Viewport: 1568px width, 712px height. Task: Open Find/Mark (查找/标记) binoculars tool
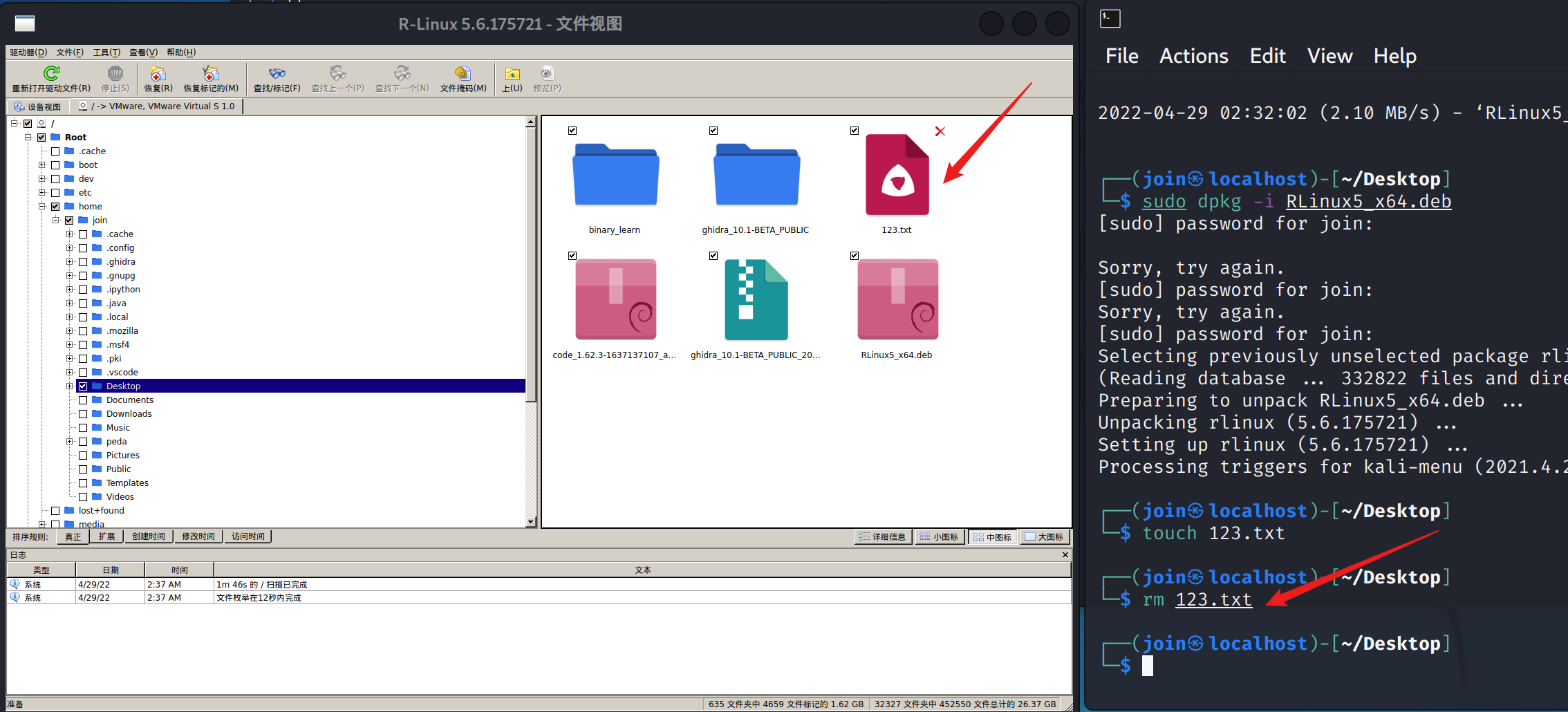277,73
